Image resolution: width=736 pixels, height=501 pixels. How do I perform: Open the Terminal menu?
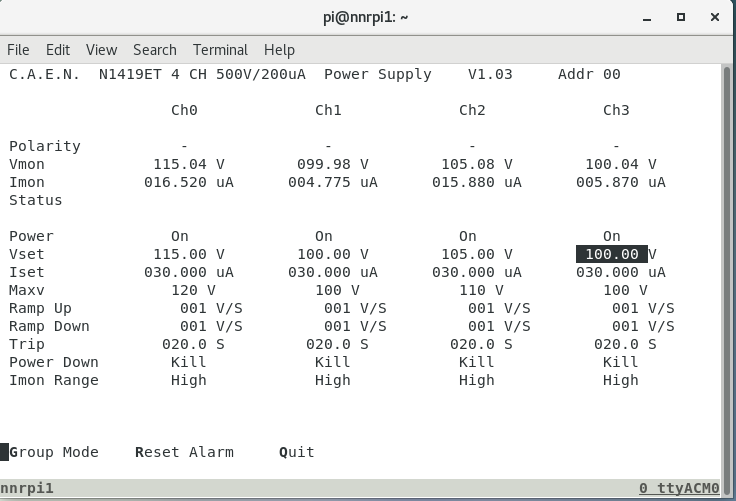pos(220,49)
